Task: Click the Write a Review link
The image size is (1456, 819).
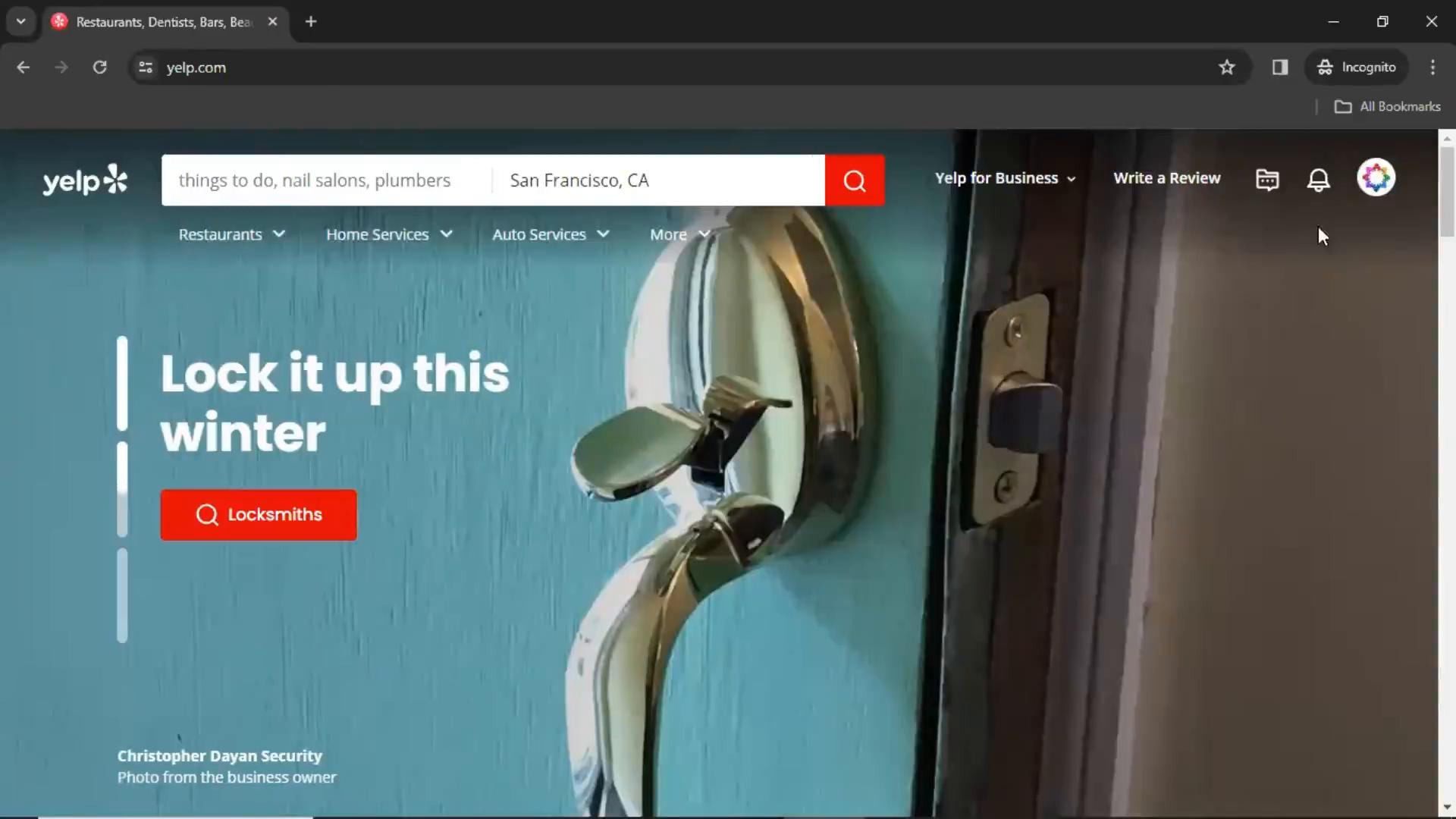Action: click(1167, 178)
